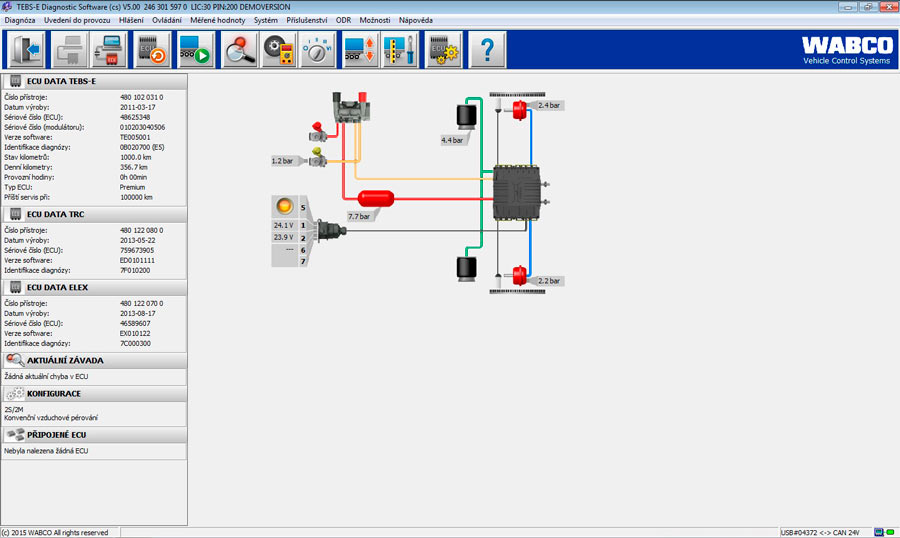Open the Možnosti menu
The image size is (900, 538).
[375, 20]
